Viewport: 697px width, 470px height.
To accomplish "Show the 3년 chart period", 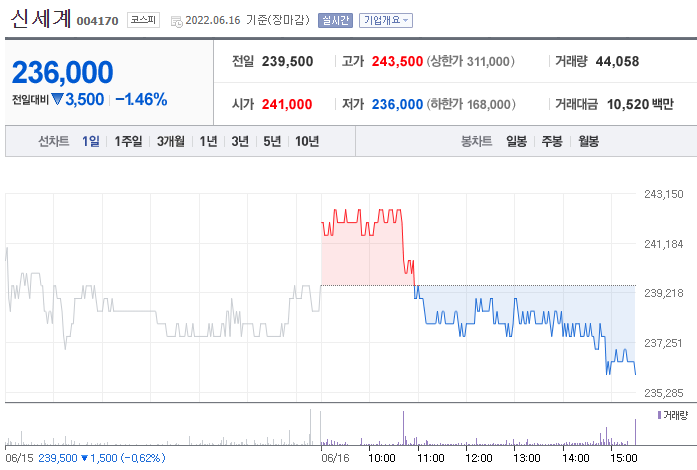I will pyautogui.click(x=240, y=141).
